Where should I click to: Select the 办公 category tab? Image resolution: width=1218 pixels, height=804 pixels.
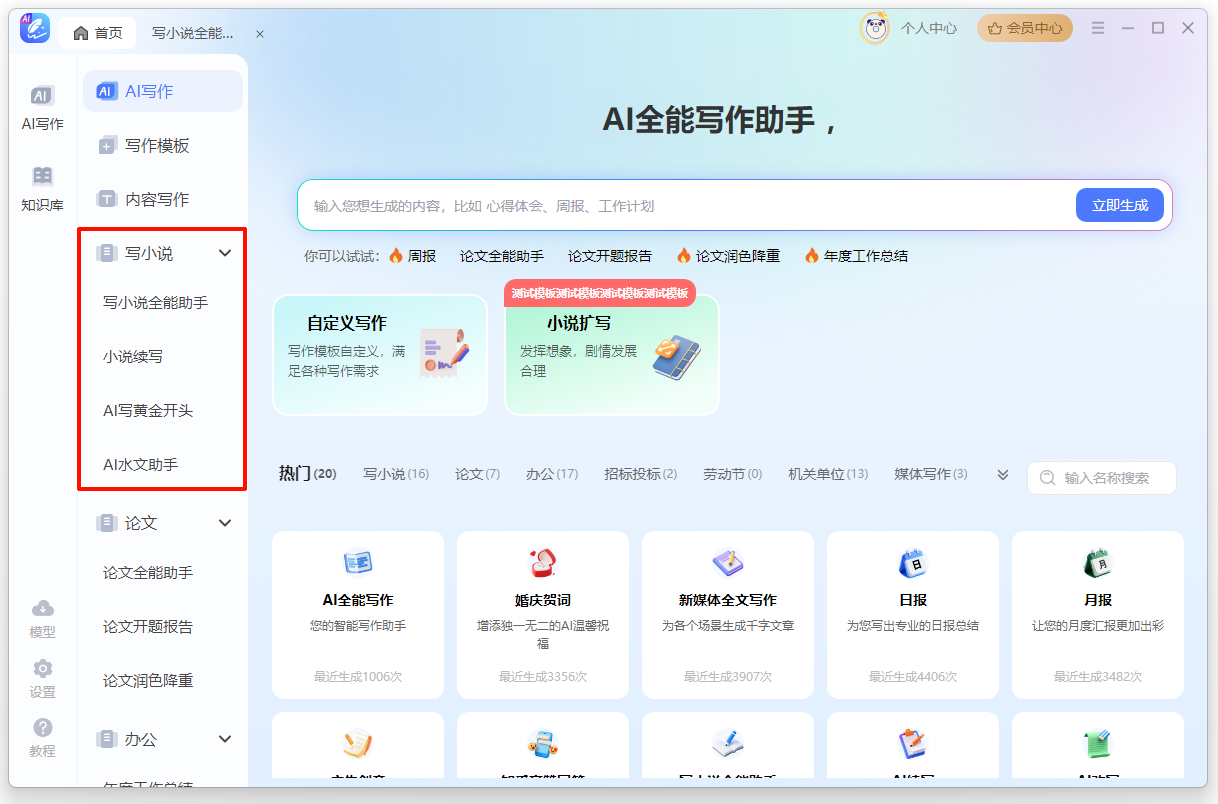tap(551, 474)
